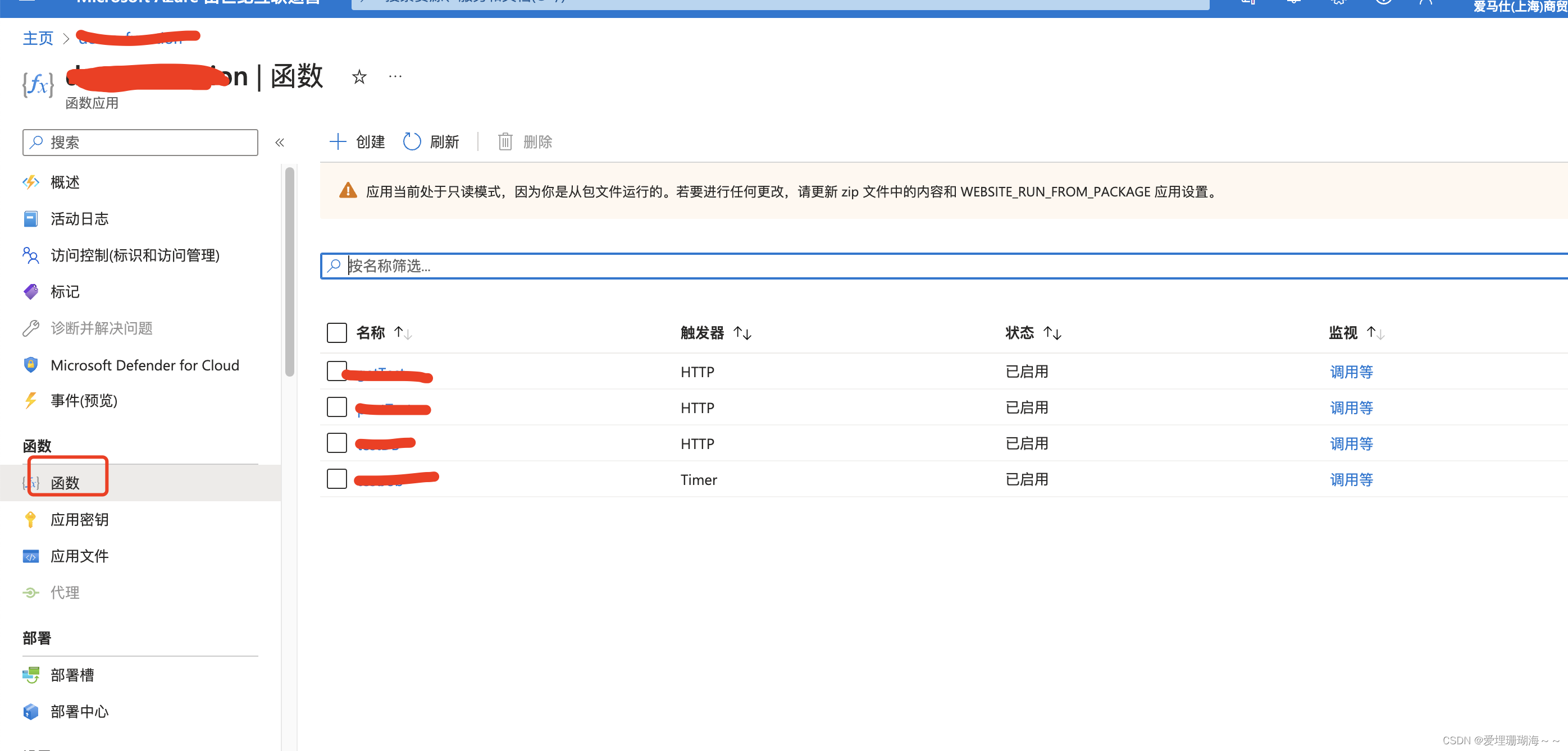The image size is (1568, 751).
Task: Open the App keys (应用密钥) key icon
Action: point(30,519)
